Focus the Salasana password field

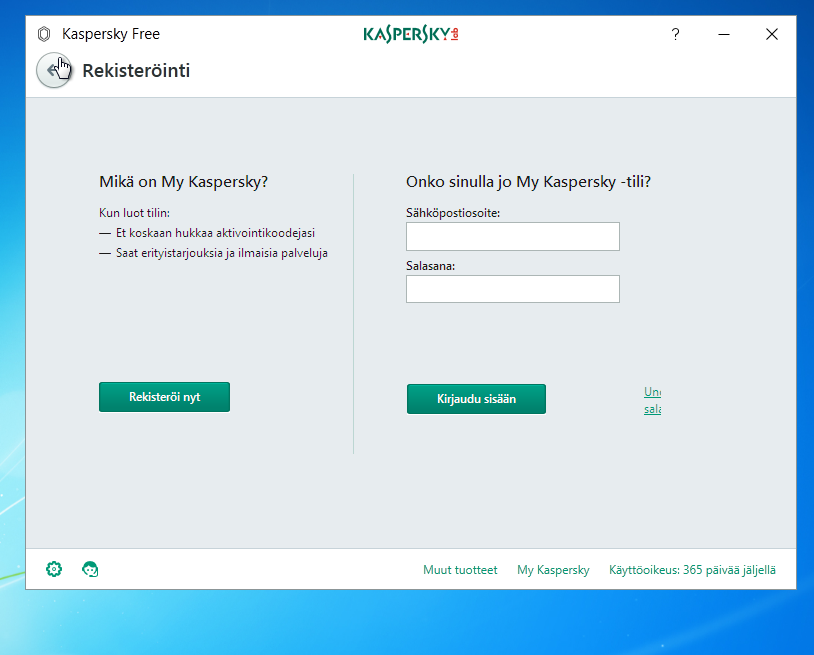513,289
